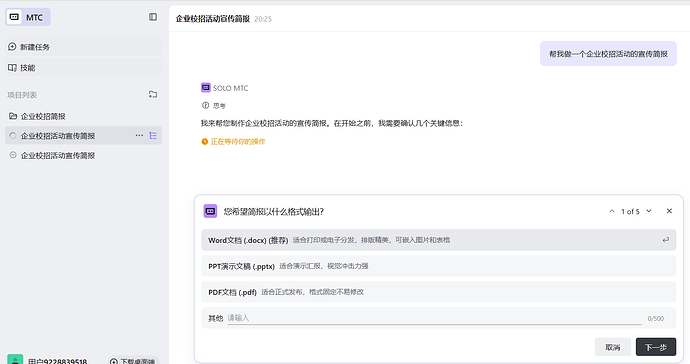
Task: Click the 下一步 next button
Action: pyautogui.click(x=656, y=347)
